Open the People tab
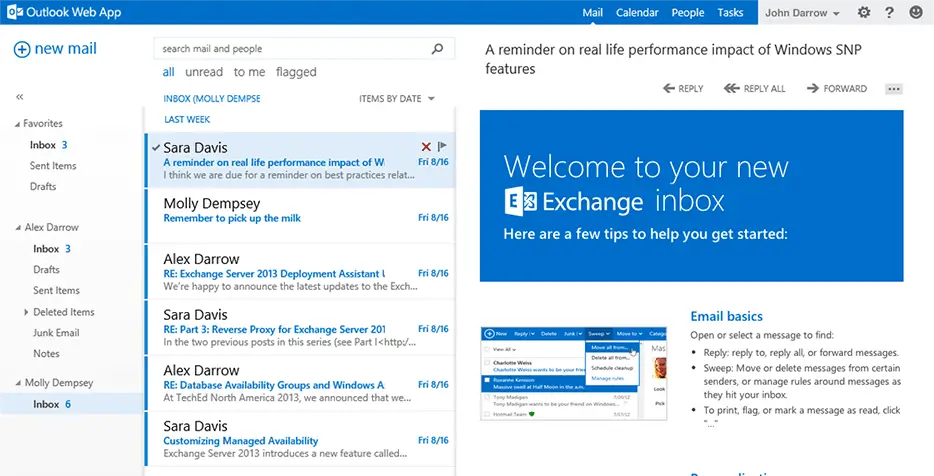Image resolution: width=934 pixels, height=476 pixels. pos(687,13)
